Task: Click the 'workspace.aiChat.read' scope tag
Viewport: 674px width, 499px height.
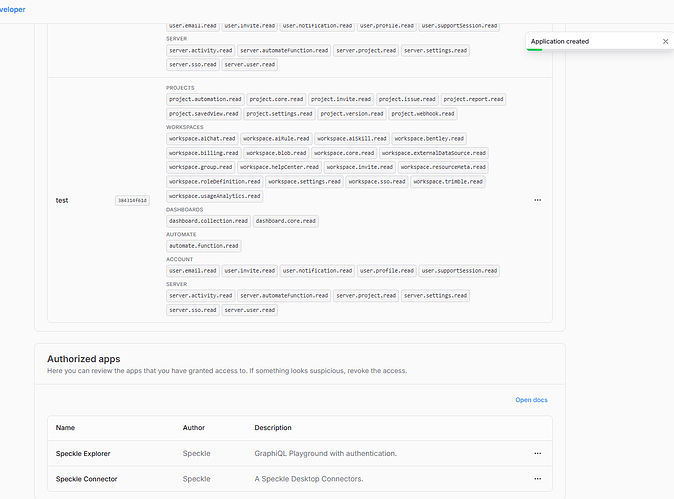Action: (x=202, y=139)
